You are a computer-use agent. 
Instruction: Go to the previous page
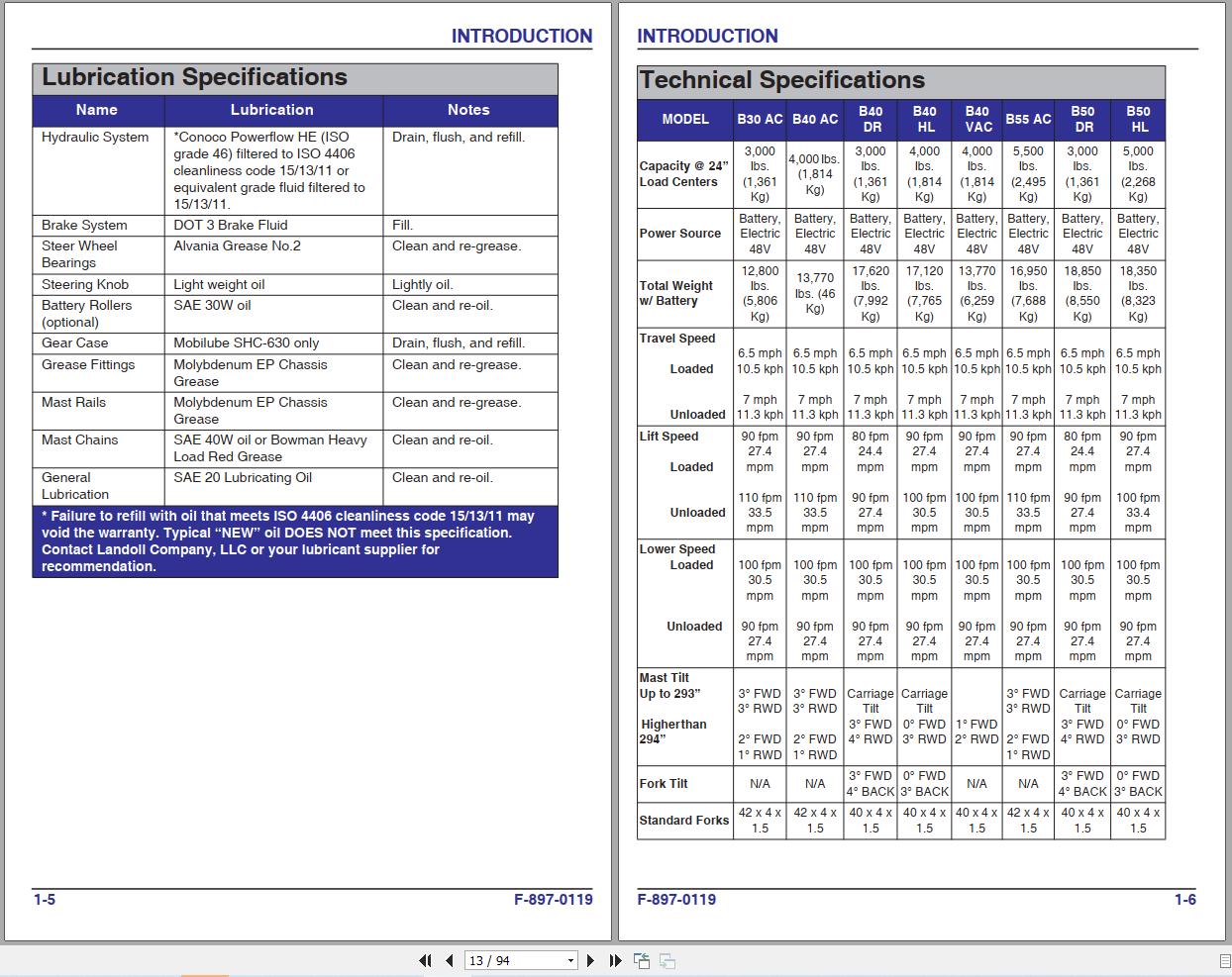click(450, 960)
